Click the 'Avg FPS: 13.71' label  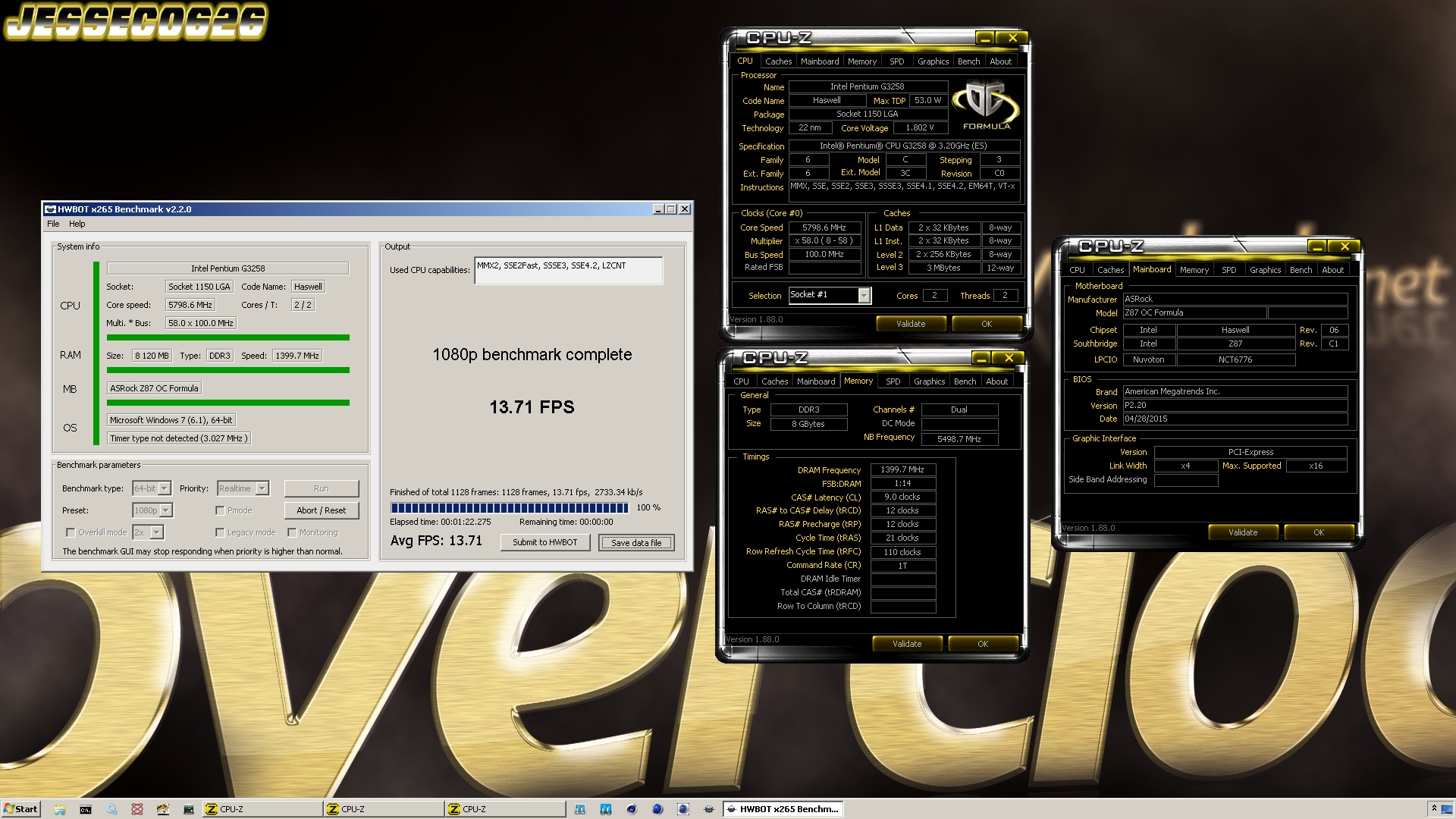[436, 541]
